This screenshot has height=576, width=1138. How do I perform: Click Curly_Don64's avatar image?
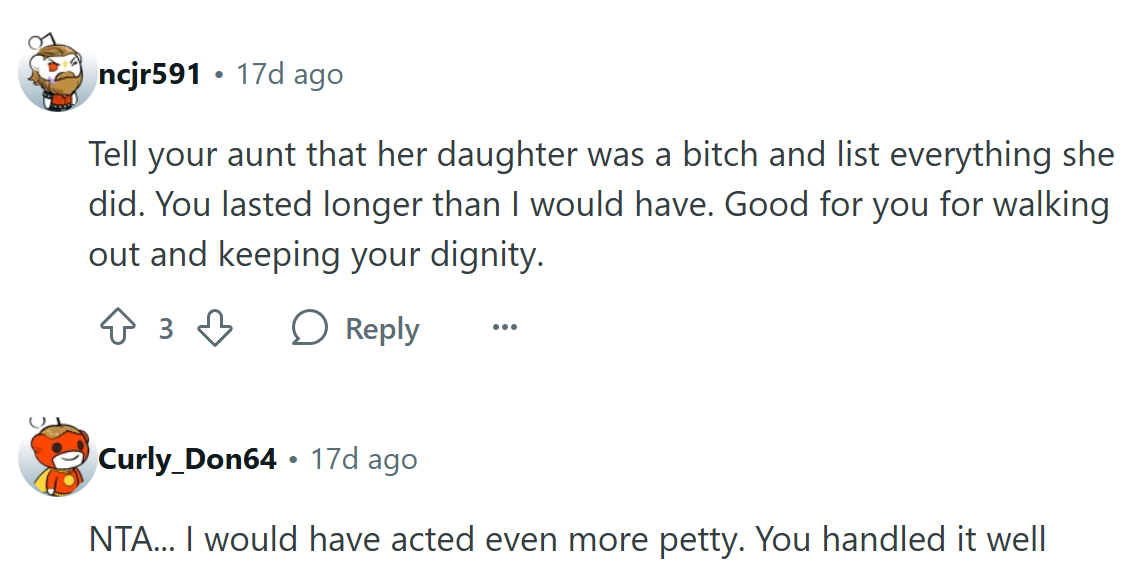click(x=57, y=459)
